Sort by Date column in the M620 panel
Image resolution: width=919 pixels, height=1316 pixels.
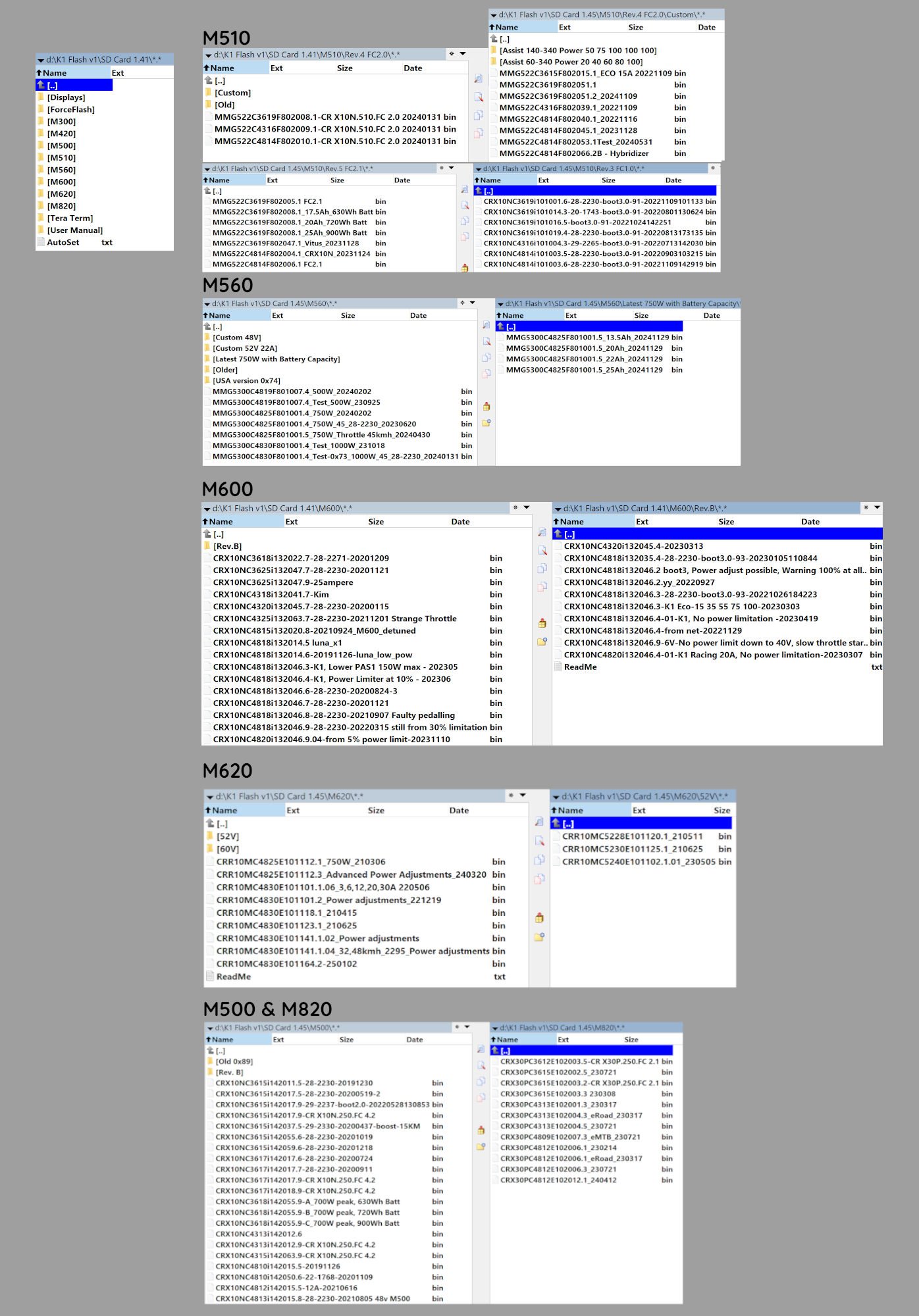tap(459, 811)
